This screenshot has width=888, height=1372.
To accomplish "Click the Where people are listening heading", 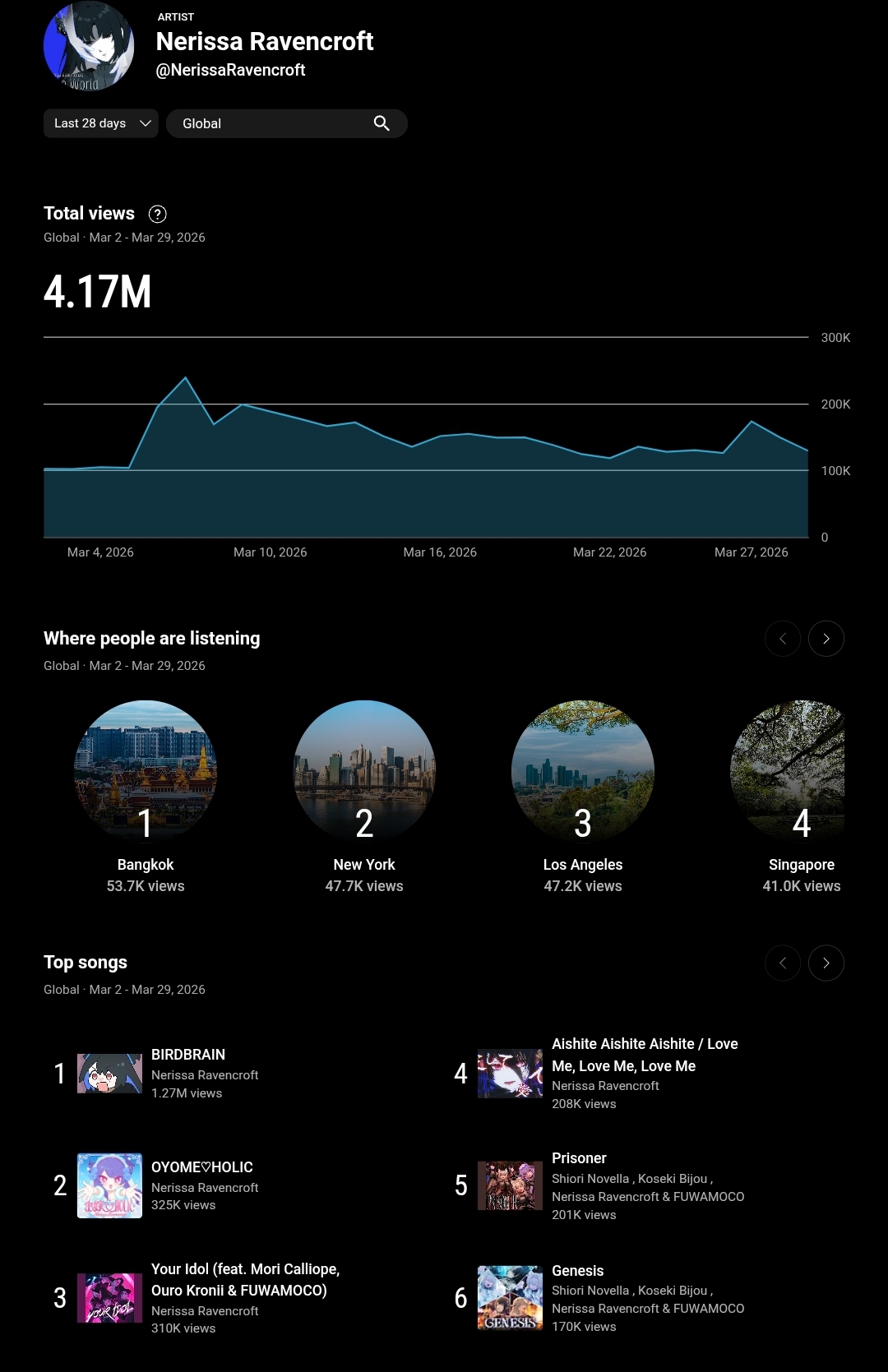I will point(152,639).
